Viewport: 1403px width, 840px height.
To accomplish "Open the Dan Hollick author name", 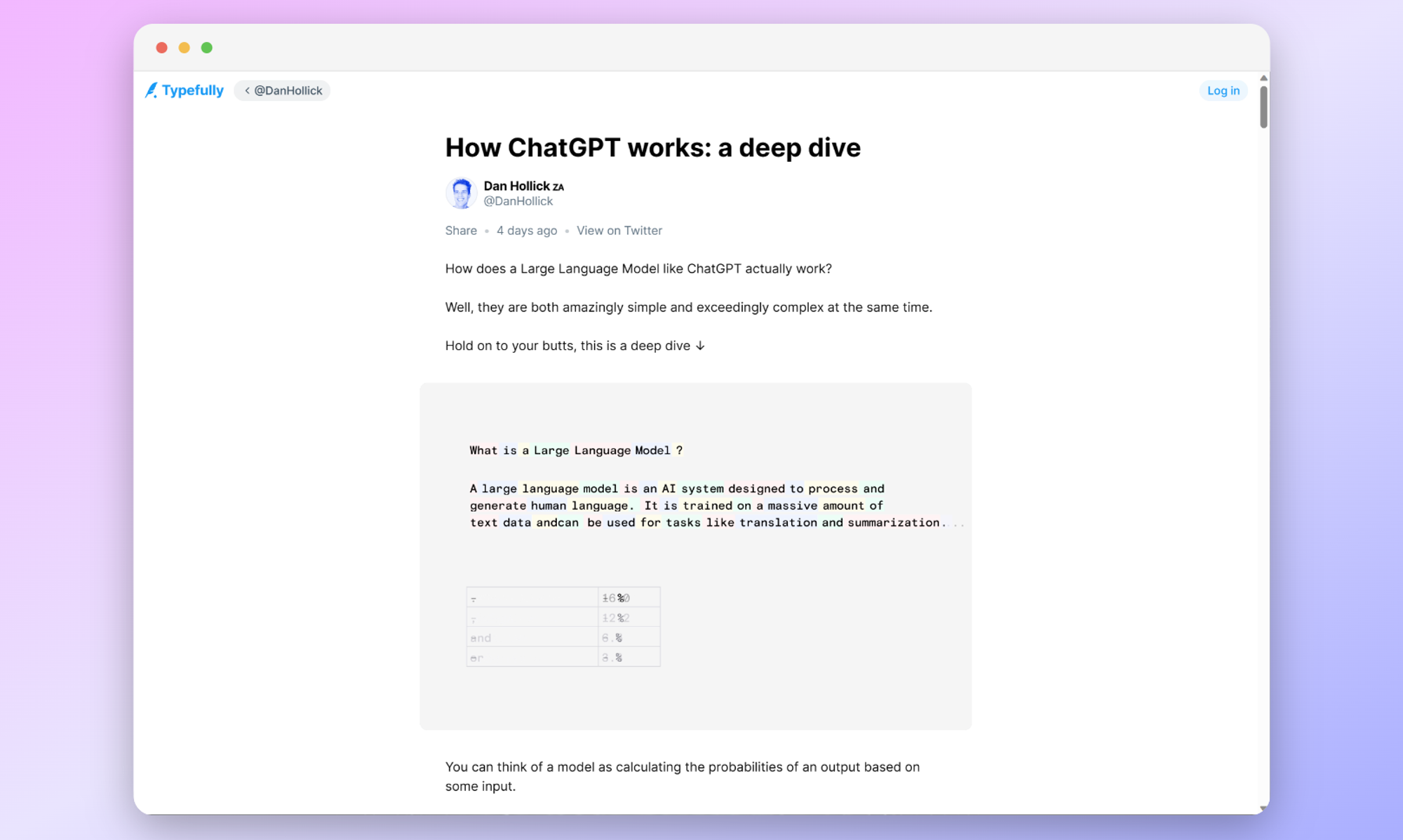I will coord(523,186).
